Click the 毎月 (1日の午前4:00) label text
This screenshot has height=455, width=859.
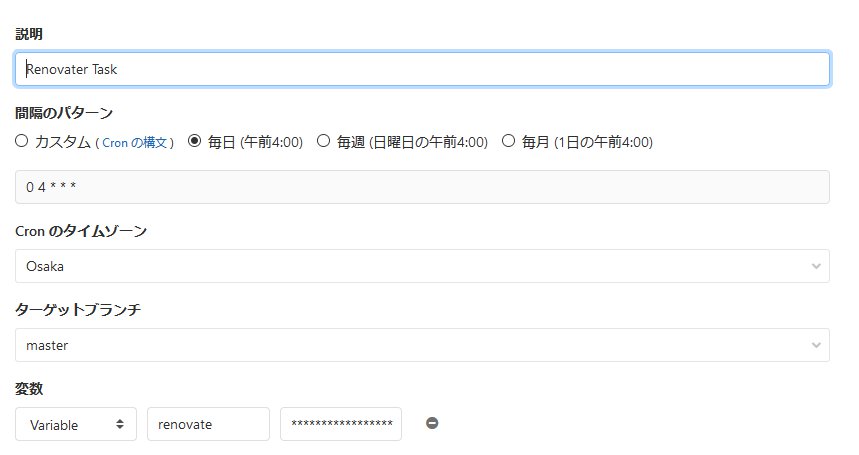tap(587, 143)
